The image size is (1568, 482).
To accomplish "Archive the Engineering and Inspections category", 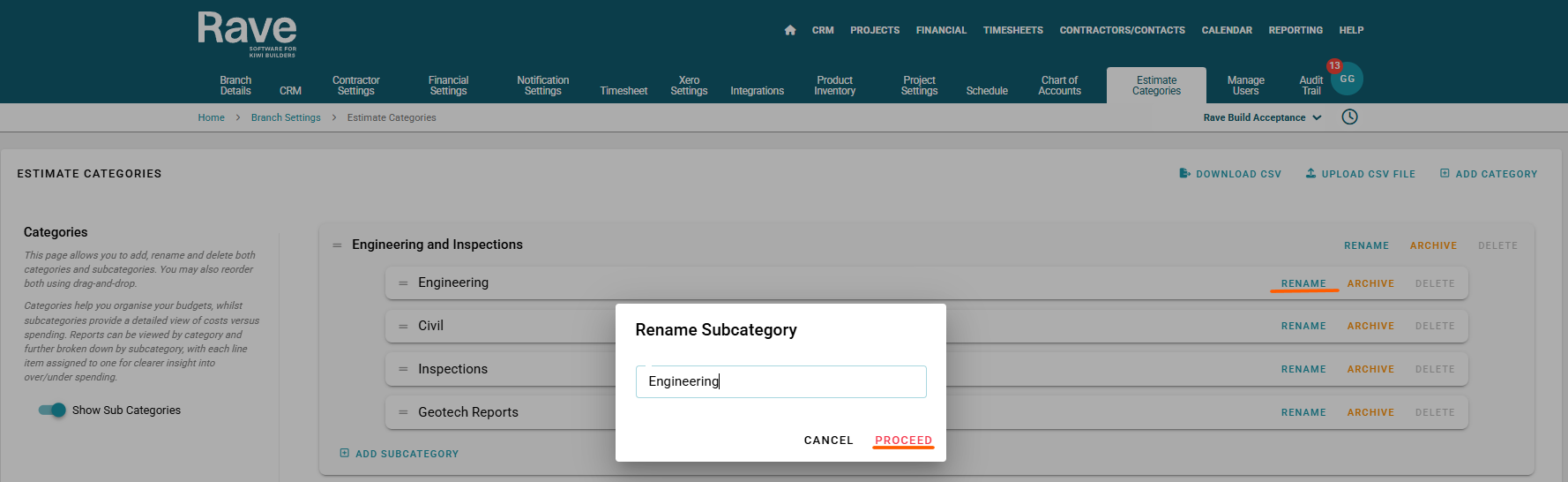I will point(1433,245).
